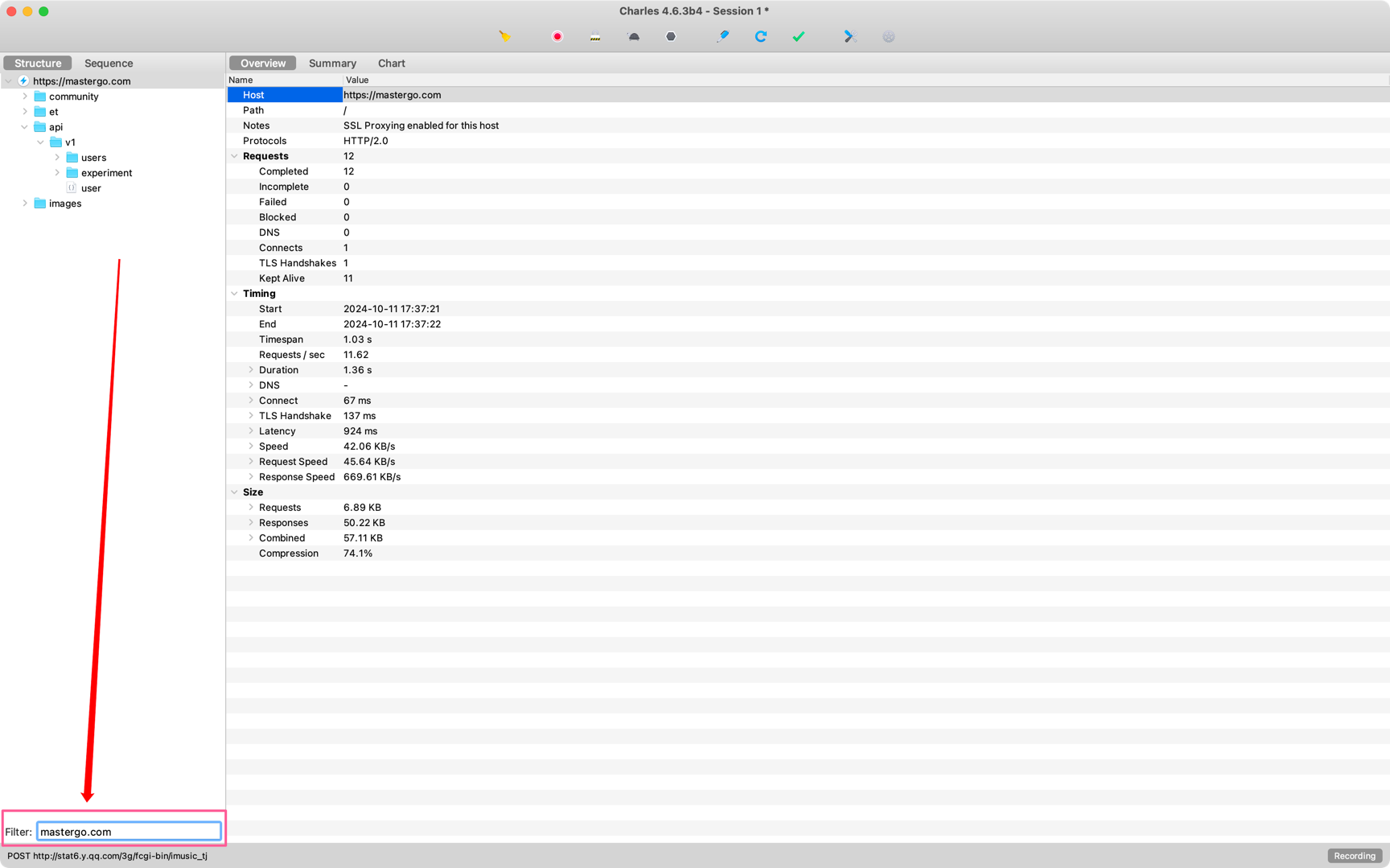Open Settings via the gear icon
The width and height of the screenshot is (1390, 868).
(x=888, y=36)
